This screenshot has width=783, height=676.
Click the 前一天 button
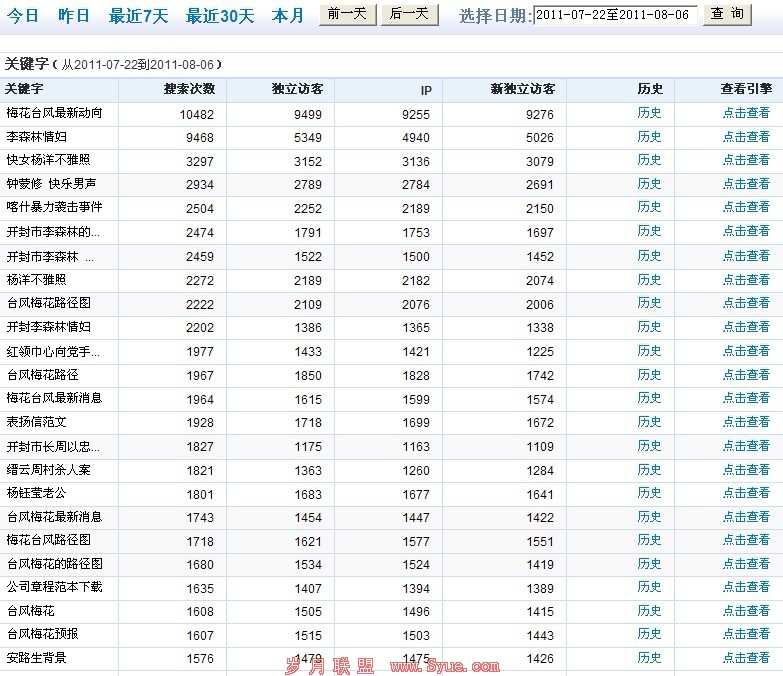(347, 14)
